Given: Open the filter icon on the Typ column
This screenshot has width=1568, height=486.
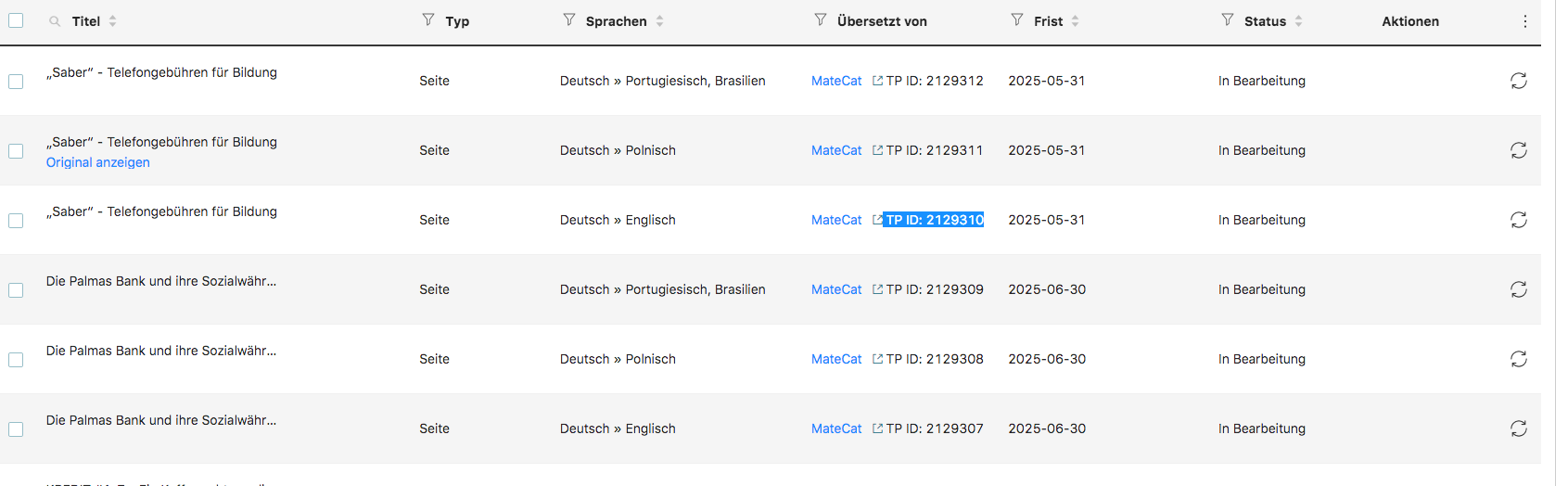Looking at the screenshot, I should (x=427, y=19).
